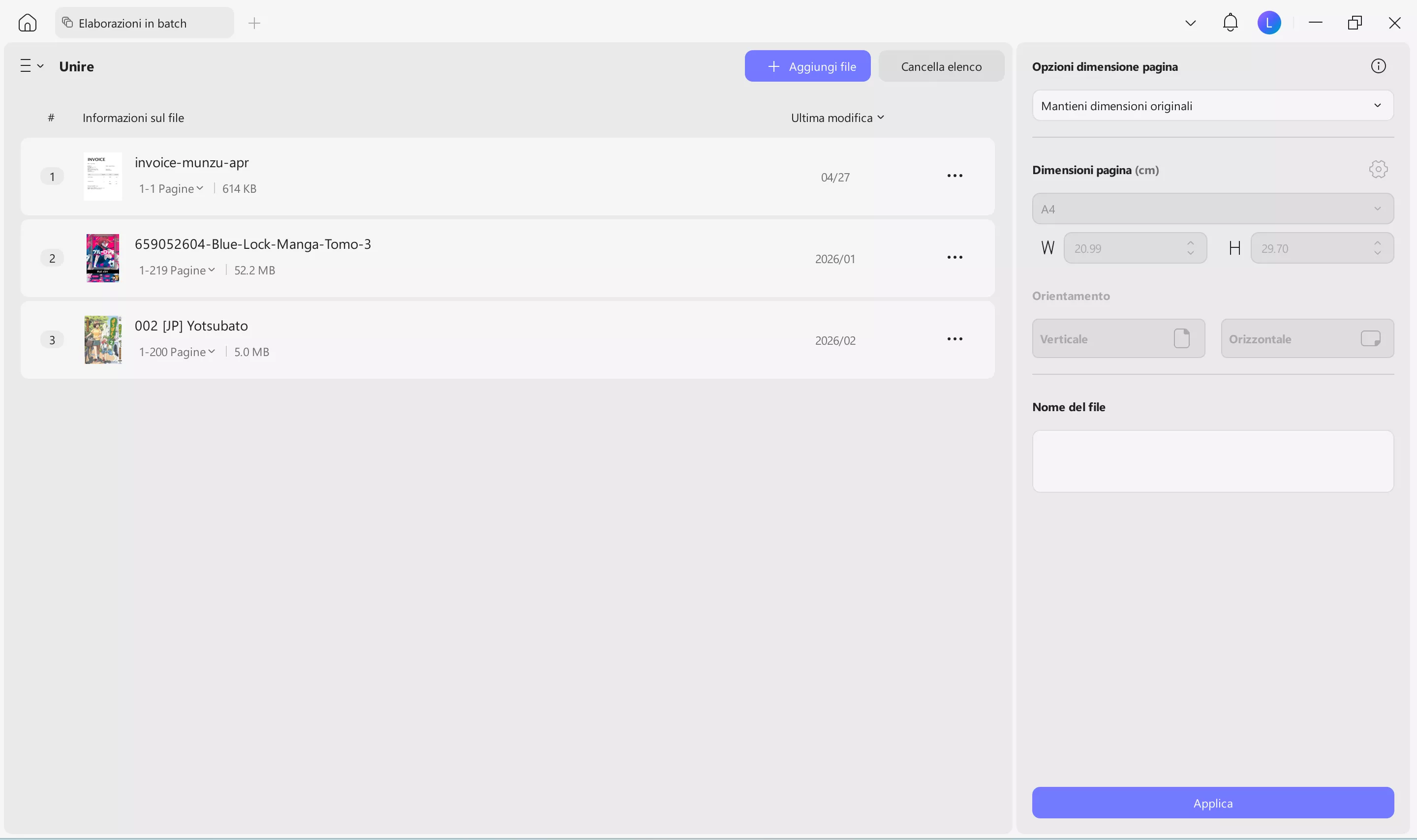
Task: Click the Blue-Lock-Manga cover thumbnail
Action: pyautogui.click(x=102, y=258)
